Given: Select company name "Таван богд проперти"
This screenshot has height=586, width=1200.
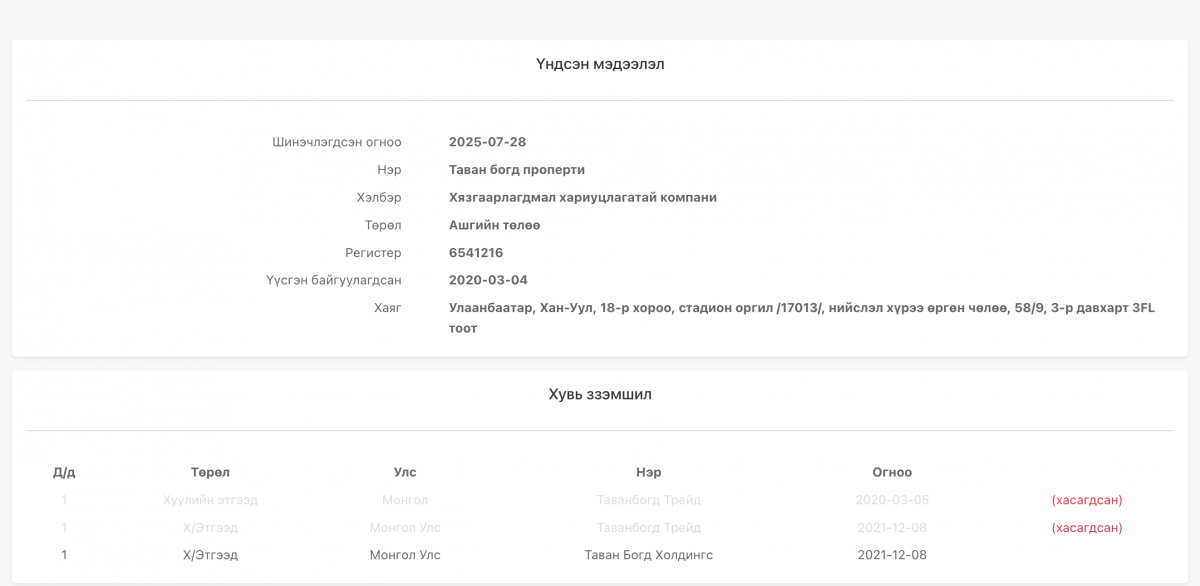Looking at the screenshot, I should click(x=516, y=170).
